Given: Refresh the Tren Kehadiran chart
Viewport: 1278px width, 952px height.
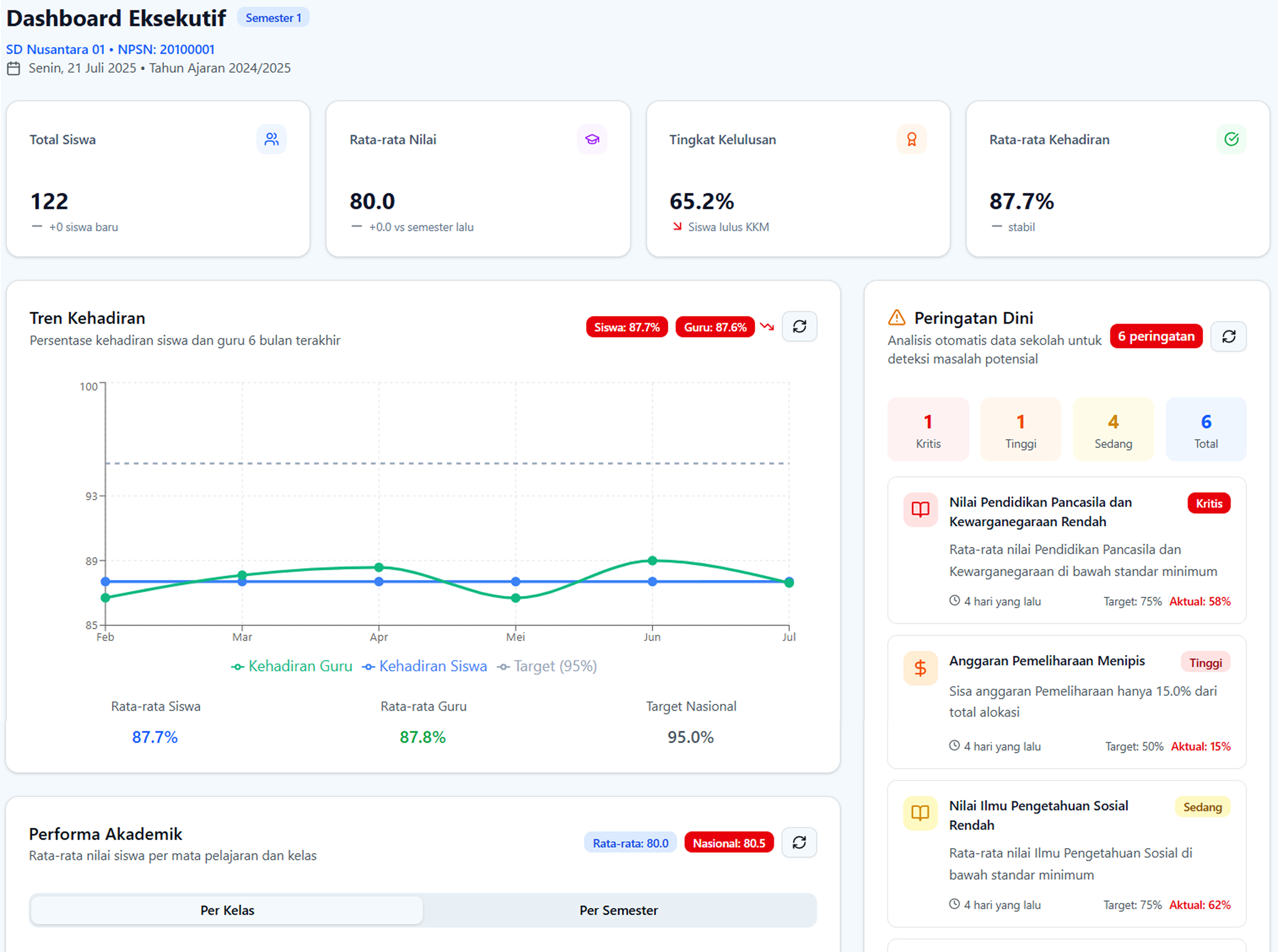Looking at the screenshot, I should [799, 327].
